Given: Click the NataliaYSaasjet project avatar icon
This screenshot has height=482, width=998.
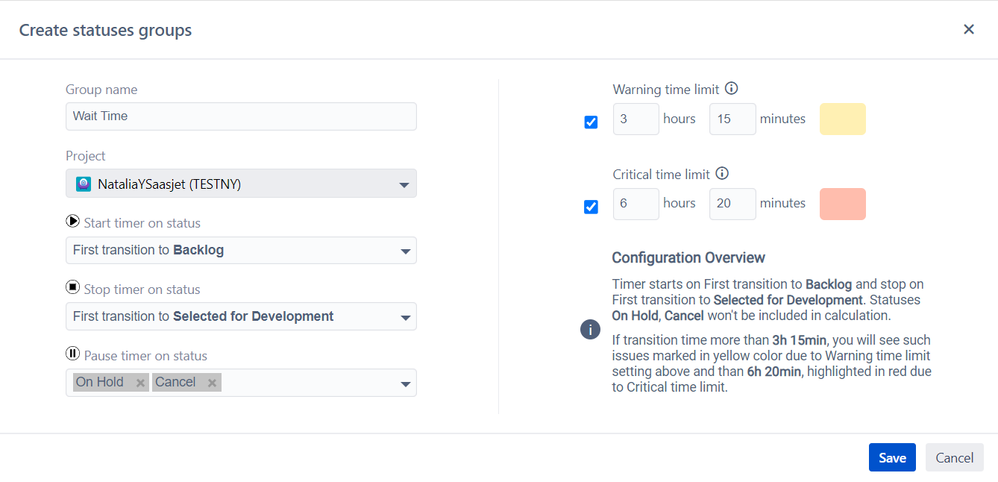Looking at the screenshot, I should coord(83,185).
